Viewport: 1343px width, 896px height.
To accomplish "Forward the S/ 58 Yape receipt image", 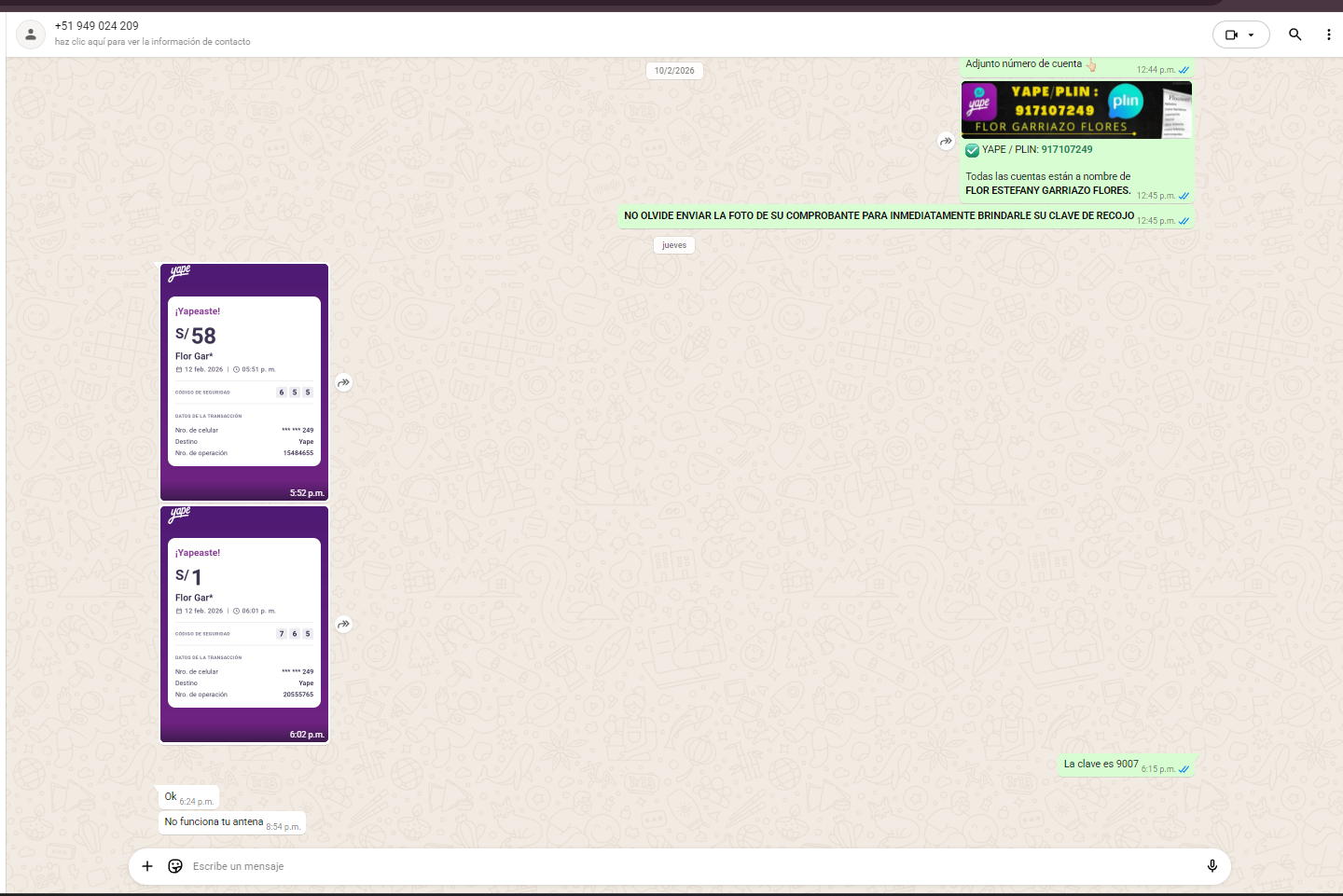I will point(344,382).
